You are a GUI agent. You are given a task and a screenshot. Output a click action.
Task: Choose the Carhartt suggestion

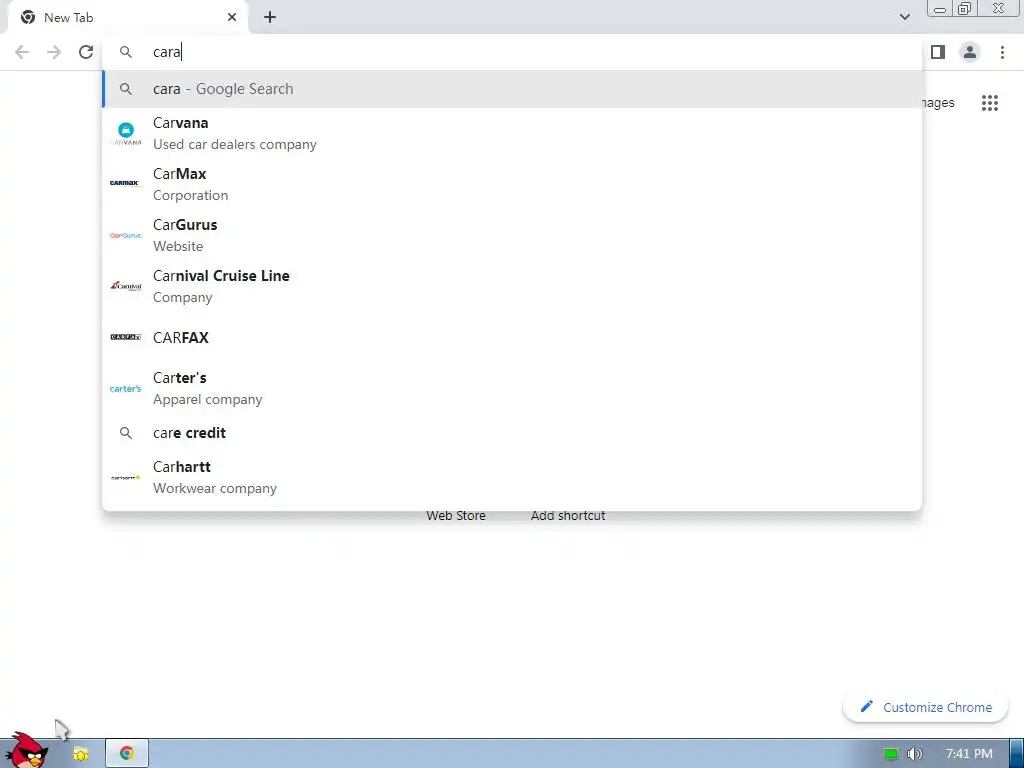click(x=512, y=477)
